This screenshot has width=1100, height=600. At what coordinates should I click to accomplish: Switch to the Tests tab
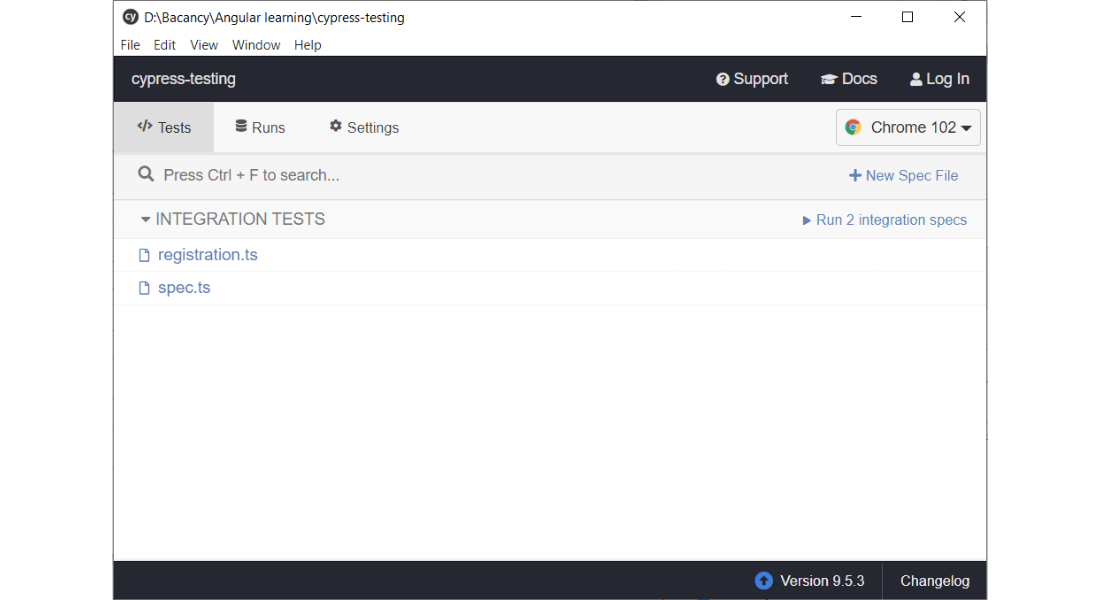[164, 128]
